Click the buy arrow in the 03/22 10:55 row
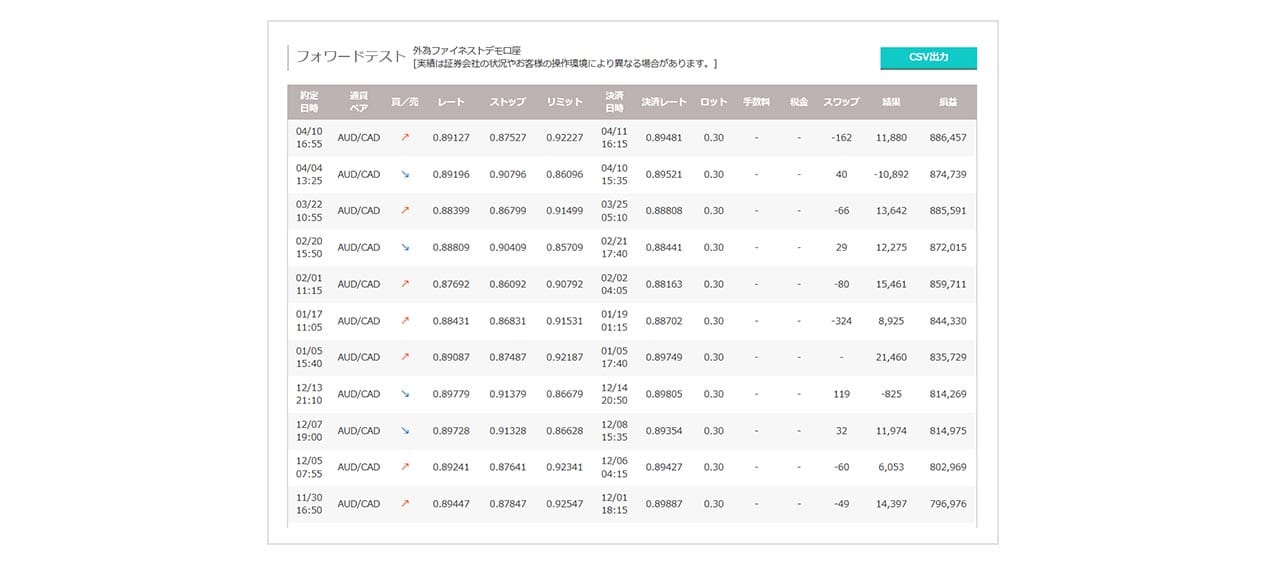This screenshot has height=564, width=1266. tap(405, 211)
